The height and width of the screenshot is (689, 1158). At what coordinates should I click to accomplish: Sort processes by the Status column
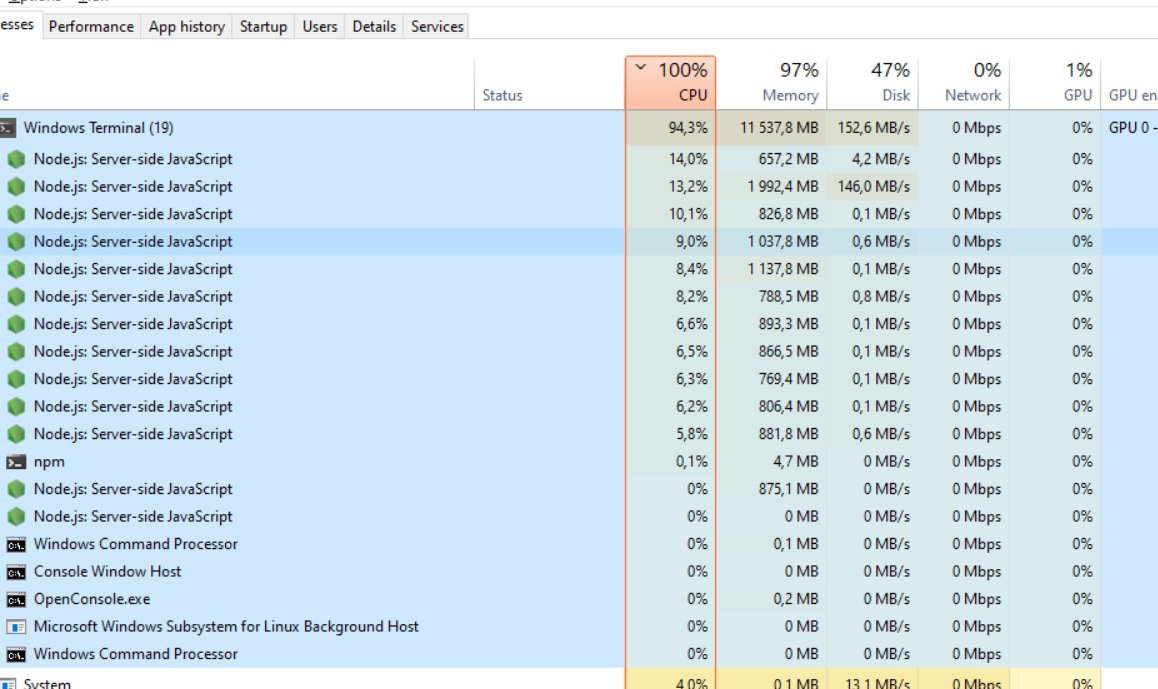pyautogui.click(x=549, y=83)
